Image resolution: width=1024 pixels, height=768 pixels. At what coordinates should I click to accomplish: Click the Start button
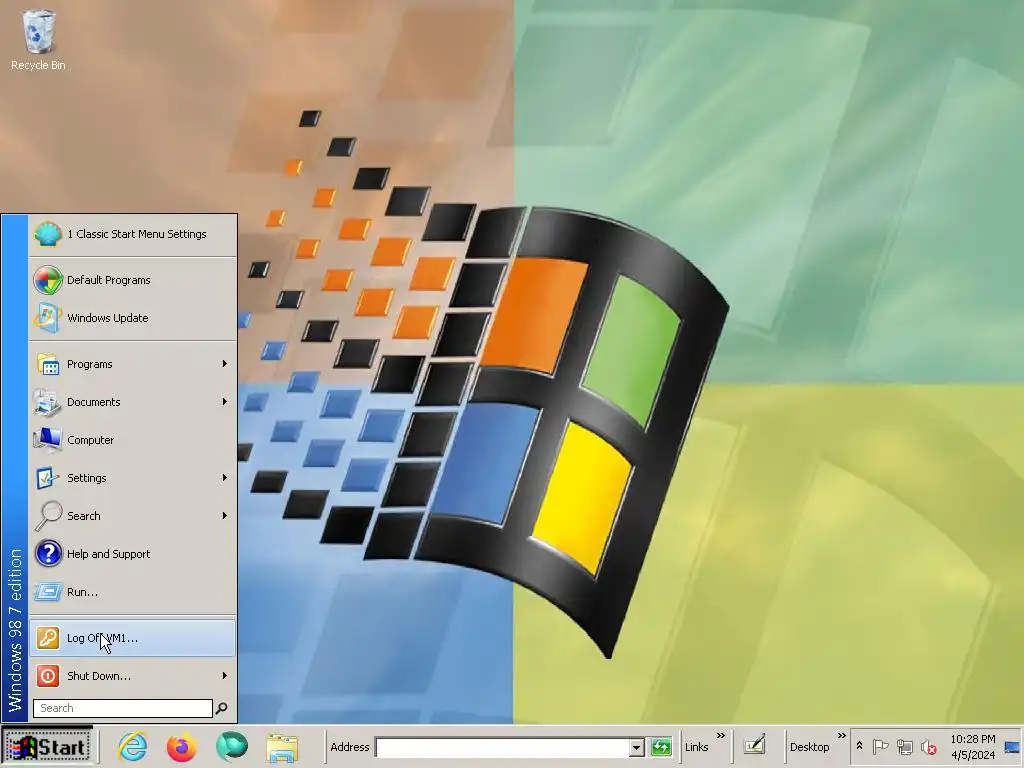[x=48, y=746]
